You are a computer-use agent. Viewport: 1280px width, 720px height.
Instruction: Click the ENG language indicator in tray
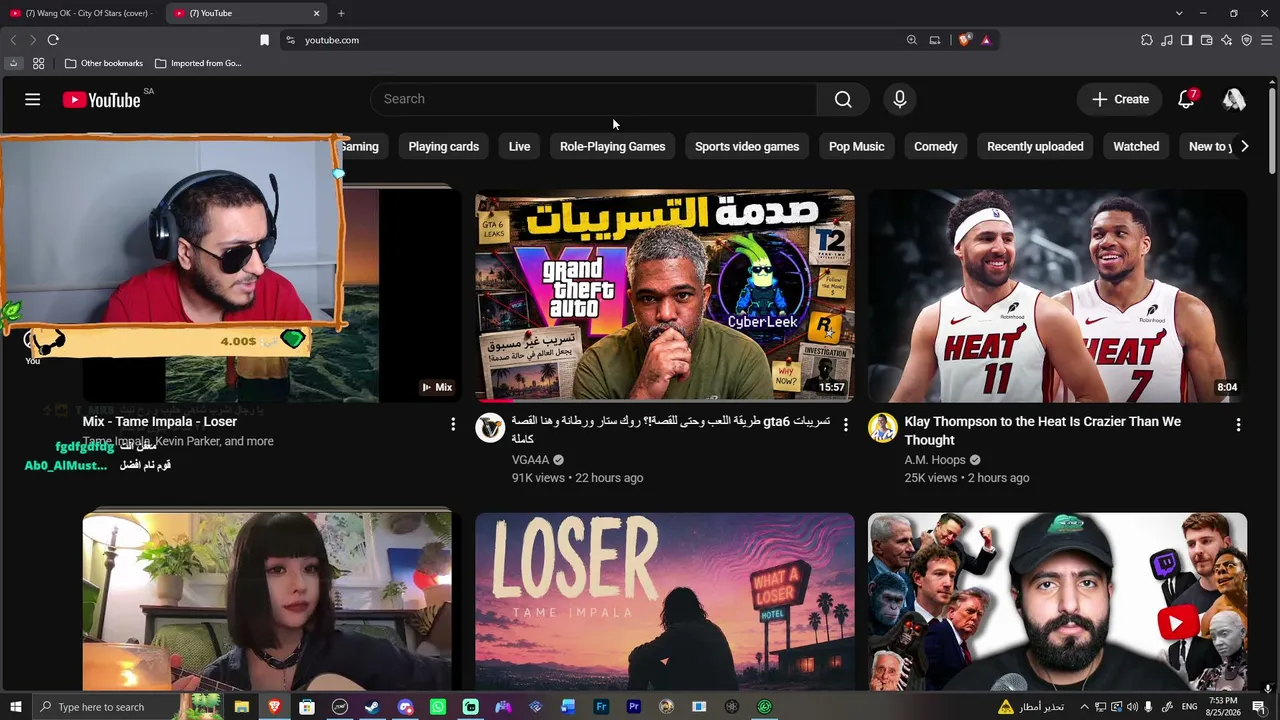[1189, 707]
